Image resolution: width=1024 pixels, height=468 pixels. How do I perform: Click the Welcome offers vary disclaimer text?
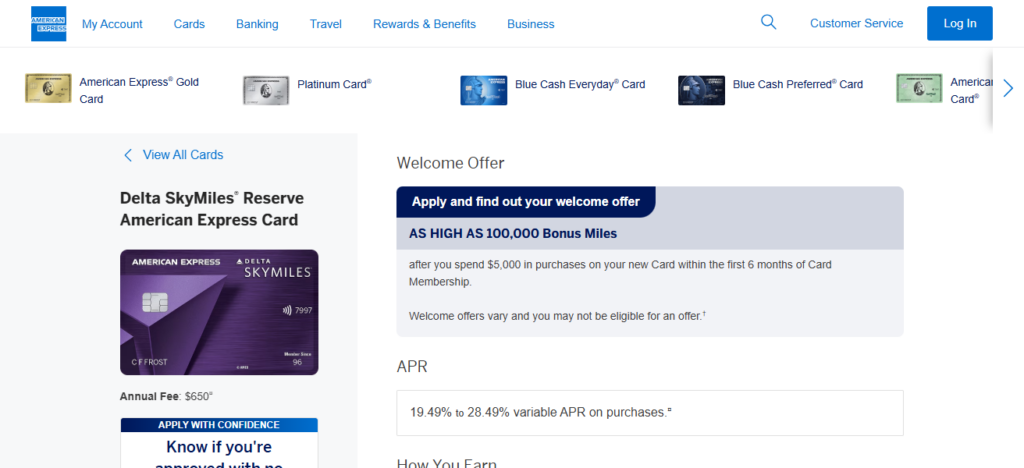[558, 316]
